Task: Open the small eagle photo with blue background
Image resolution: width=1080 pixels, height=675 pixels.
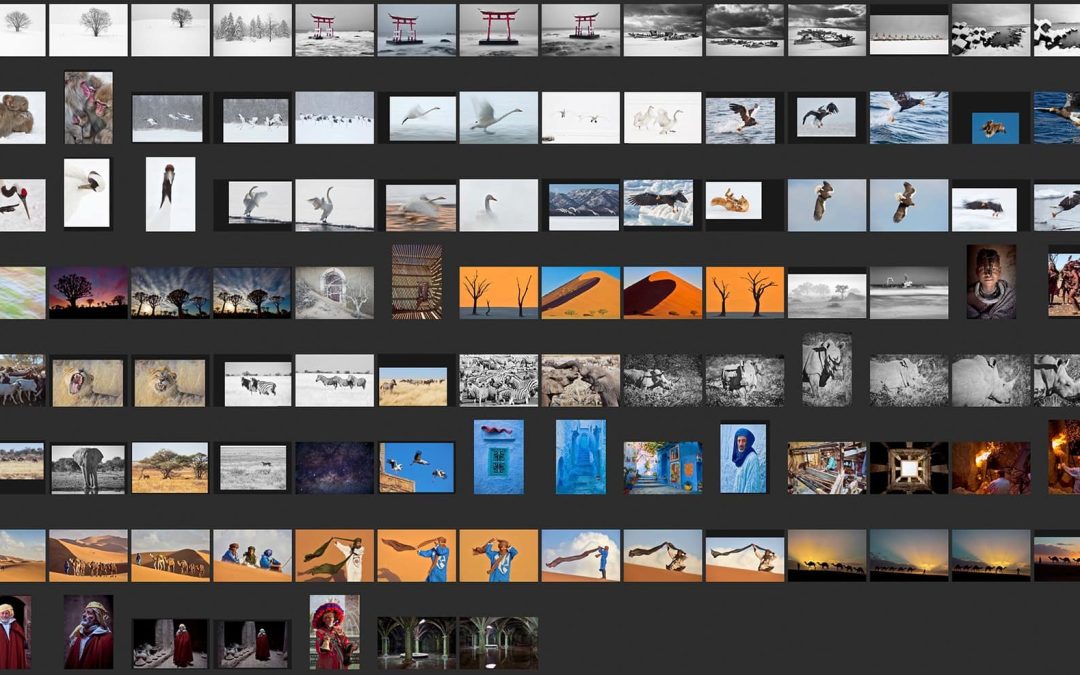Action: pyautogui.click(x=995, y=128)
